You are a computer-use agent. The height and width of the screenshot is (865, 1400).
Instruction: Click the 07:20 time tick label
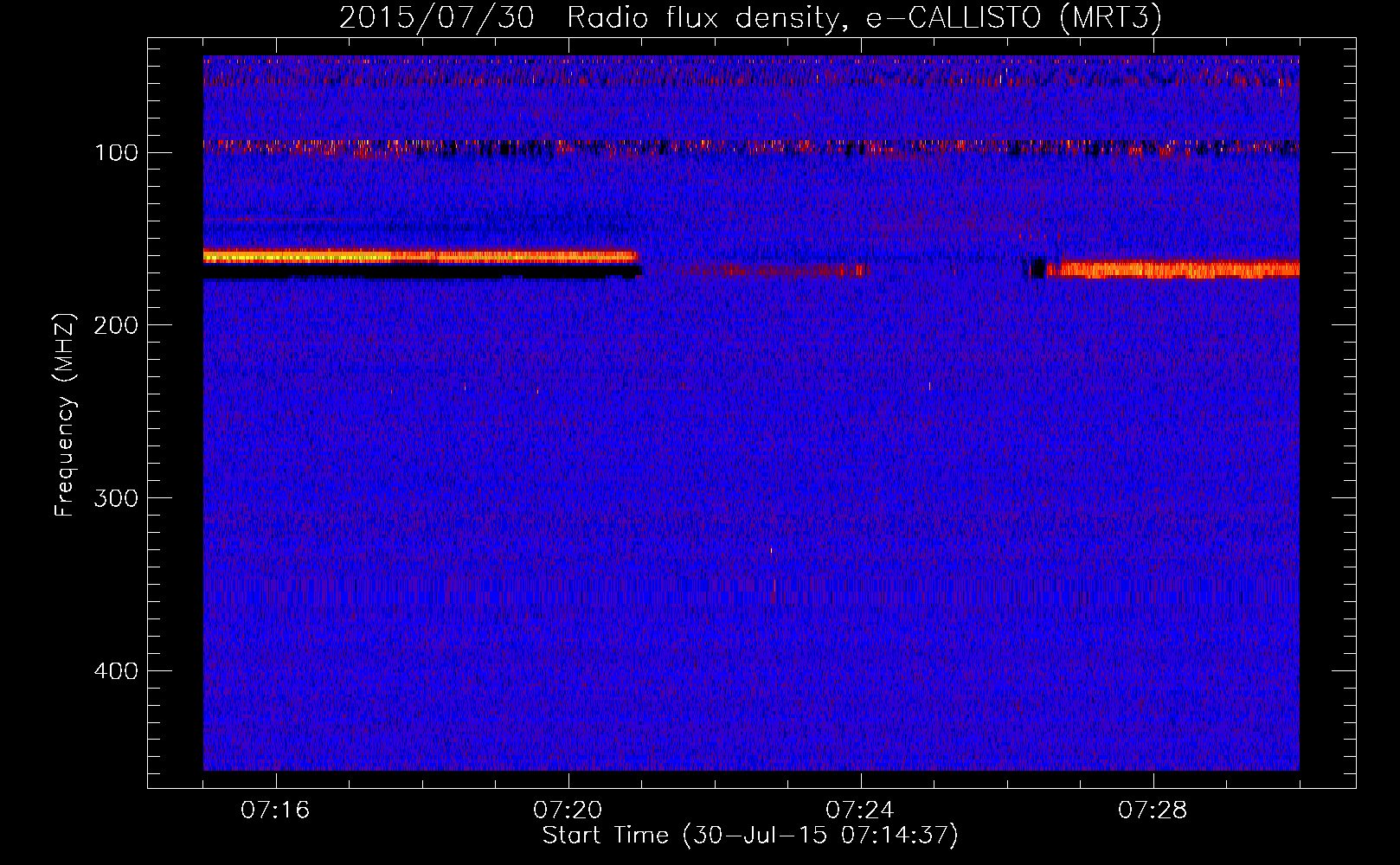568,811
